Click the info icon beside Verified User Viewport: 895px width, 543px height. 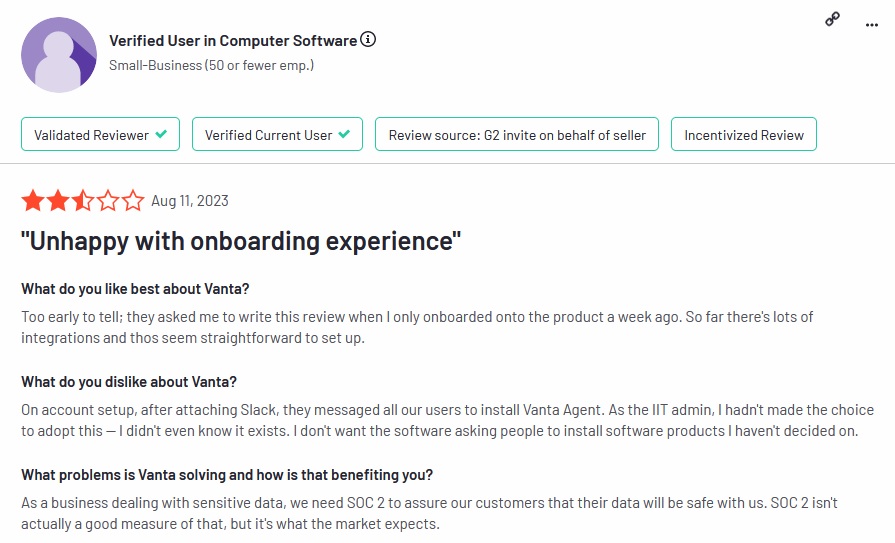[x=369, y=40]
